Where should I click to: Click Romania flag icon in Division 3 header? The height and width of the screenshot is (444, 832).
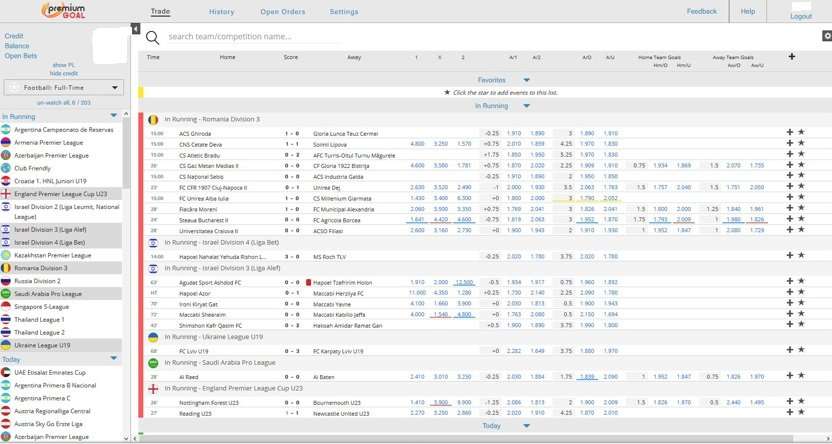click(153, 119)
